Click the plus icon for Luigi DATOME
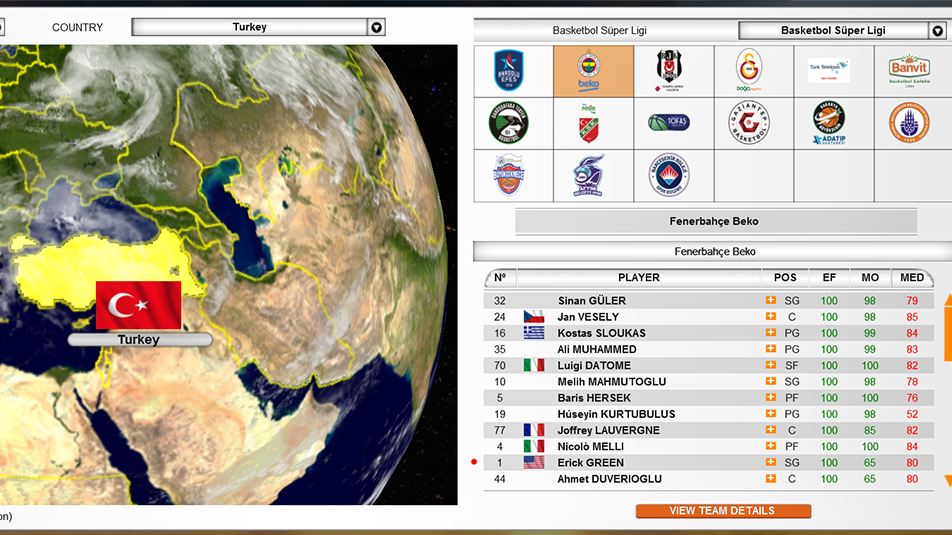 [770, 365]
